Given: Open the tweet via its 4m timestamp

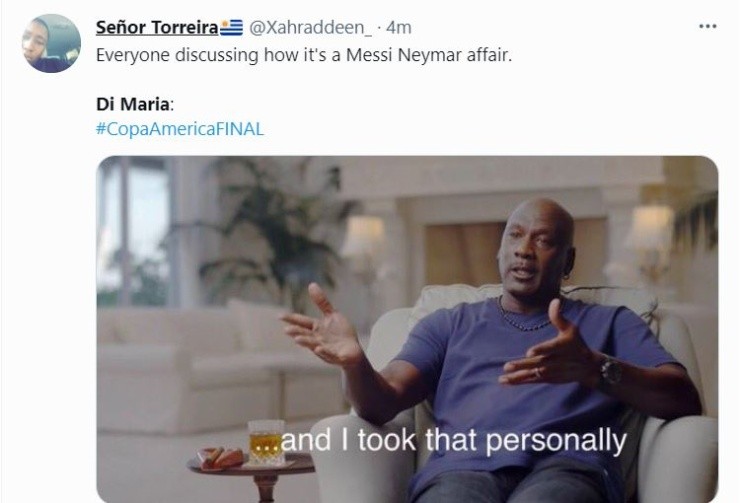Looking at the screenshot, I should [x=399, y=28].
